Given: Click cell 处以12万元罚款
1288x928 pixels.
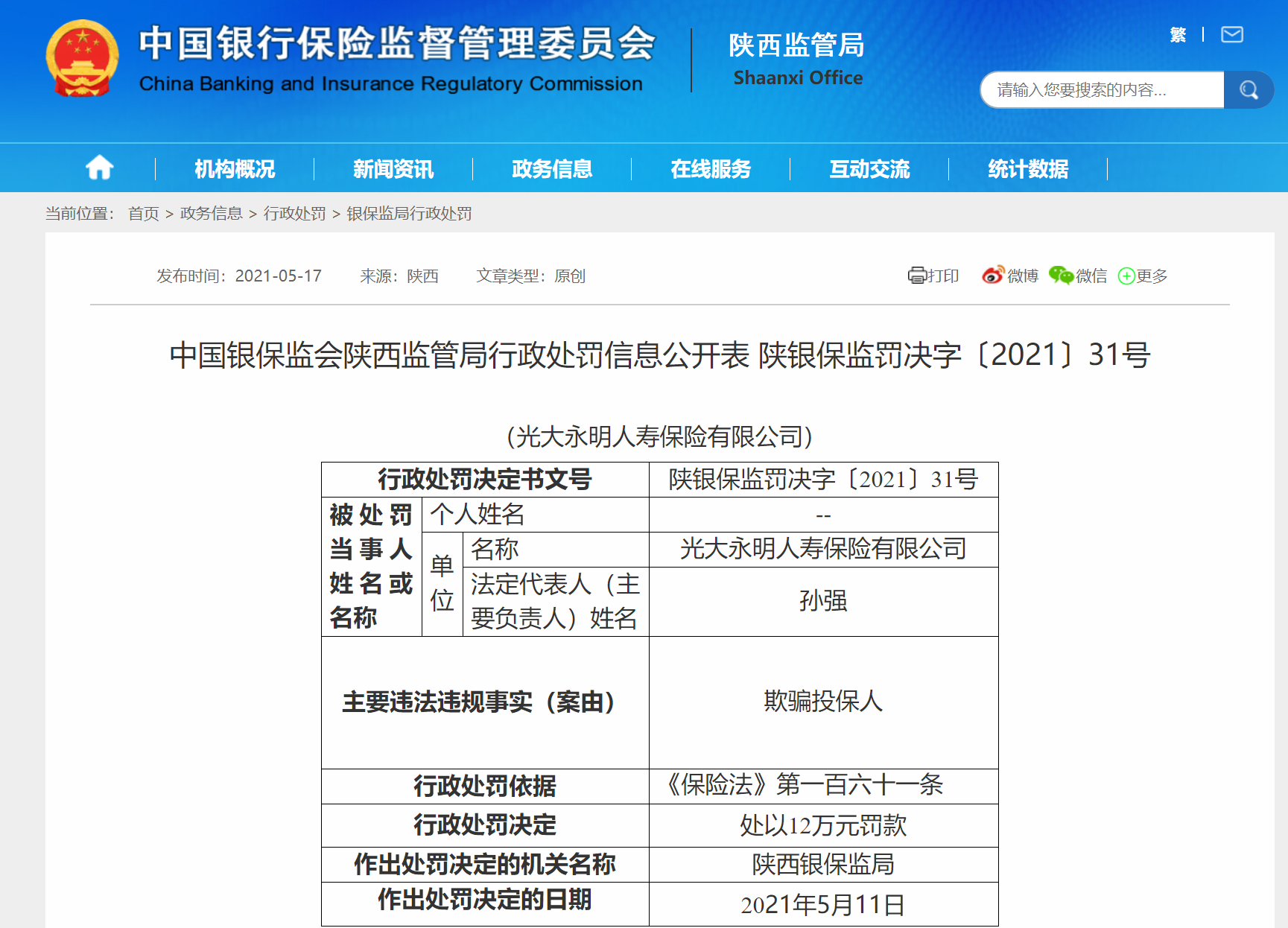Looking at the screenshot, I should tap(823, 825).
